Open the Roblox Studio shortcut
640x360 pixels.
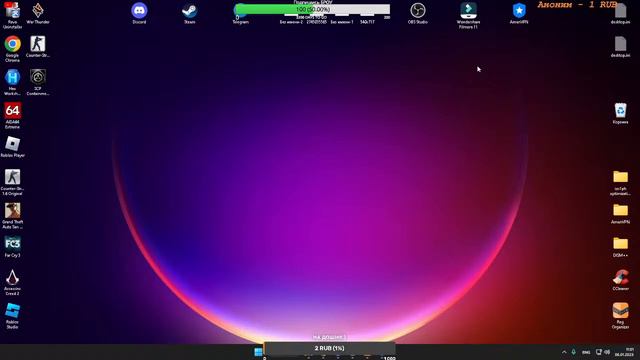(12, 315)
